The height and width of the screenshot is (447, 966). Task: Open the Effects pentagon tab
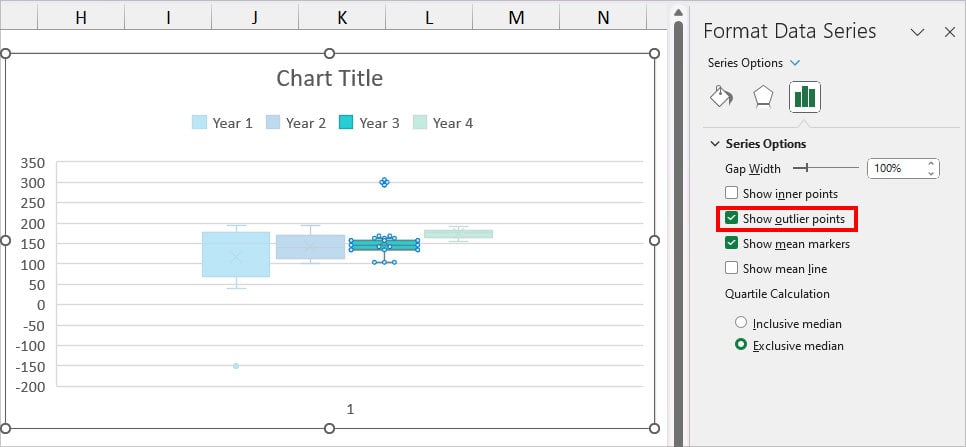coord(763,97)
